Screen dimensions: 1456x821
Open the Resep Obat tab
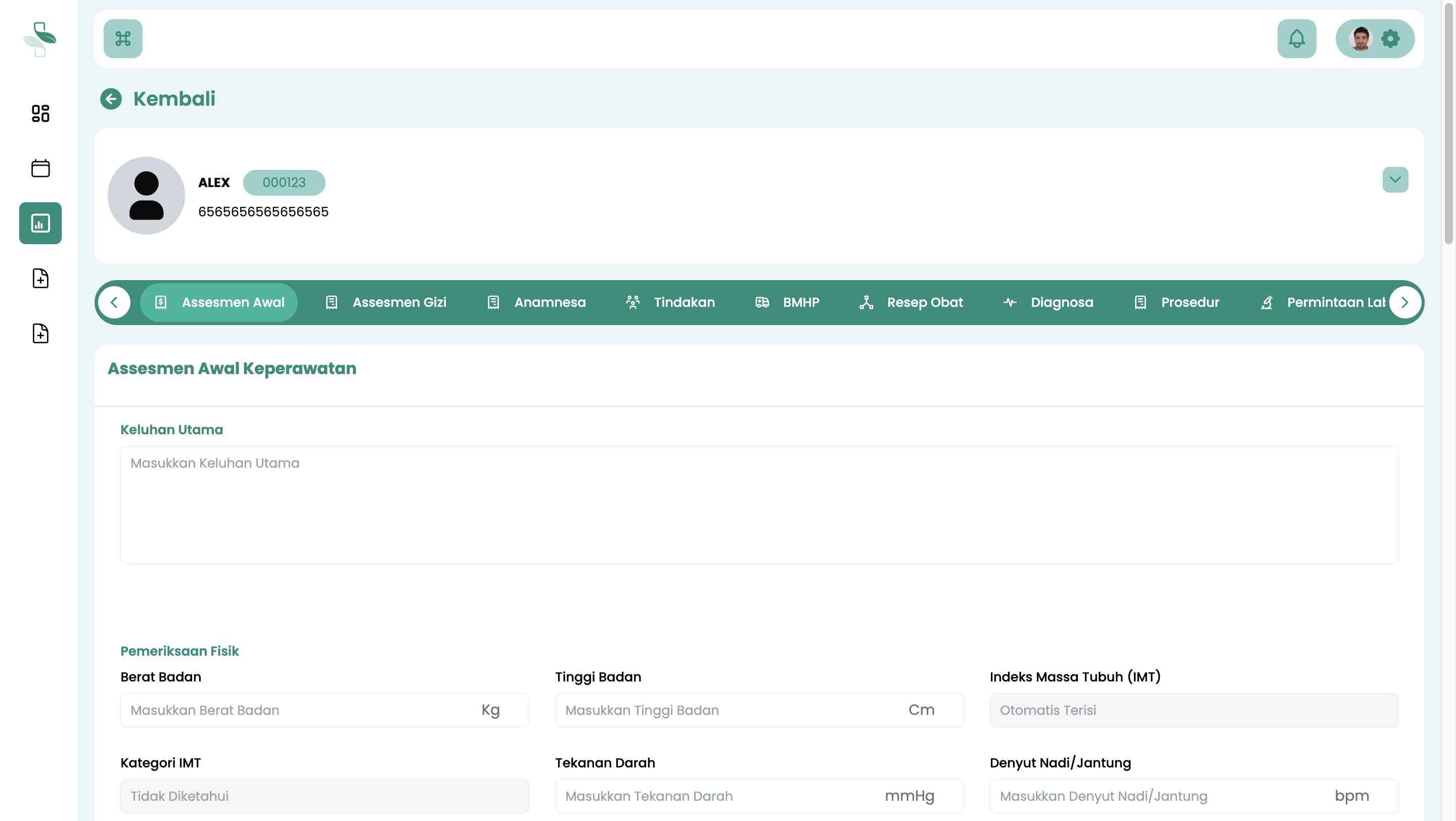click(x=911, y=302)
